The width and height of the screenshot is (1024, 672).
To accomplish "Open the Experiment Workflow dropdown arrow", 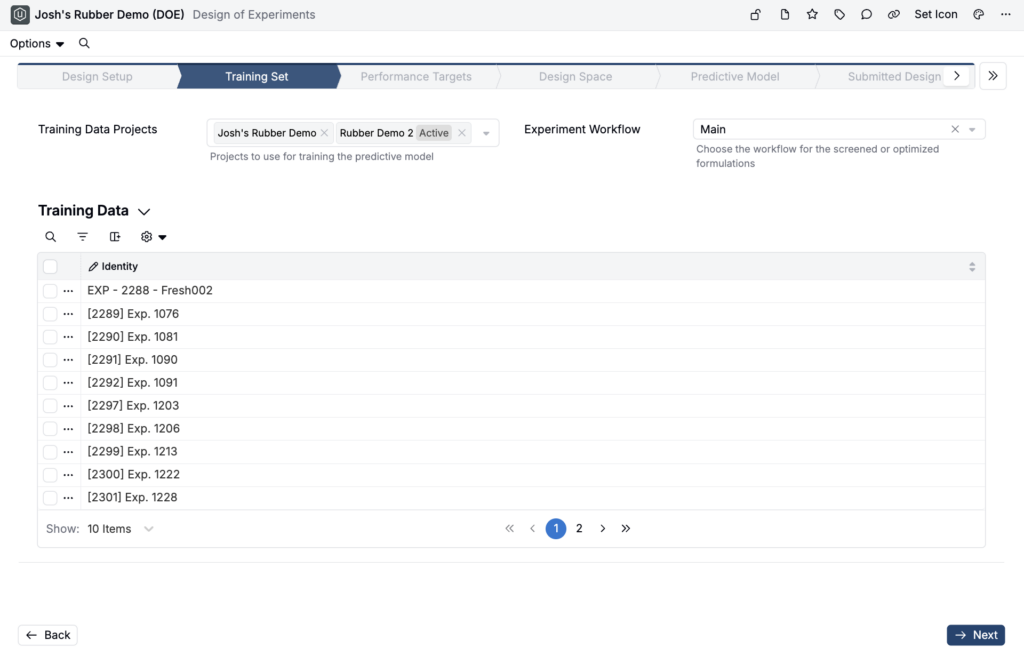I will point(972,129).
